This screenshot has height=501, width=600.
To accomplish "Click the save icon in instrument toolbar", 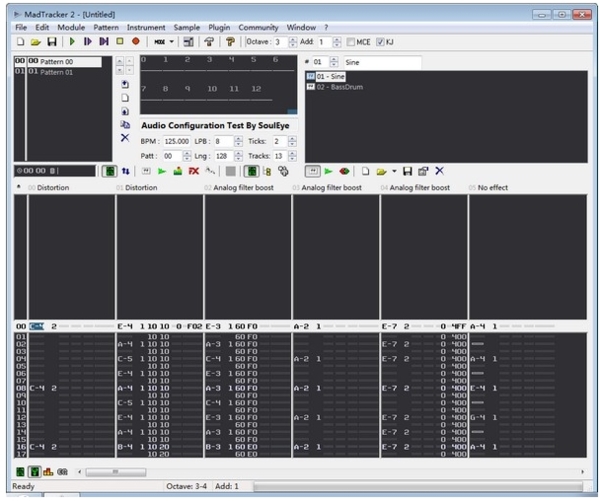I will tap(407, 172).
